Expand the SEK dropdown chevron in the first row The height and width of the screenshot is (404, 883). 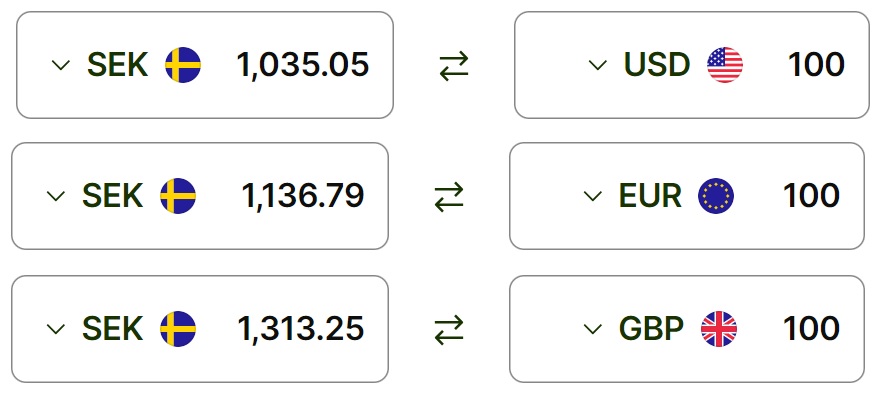coord(60,65)
